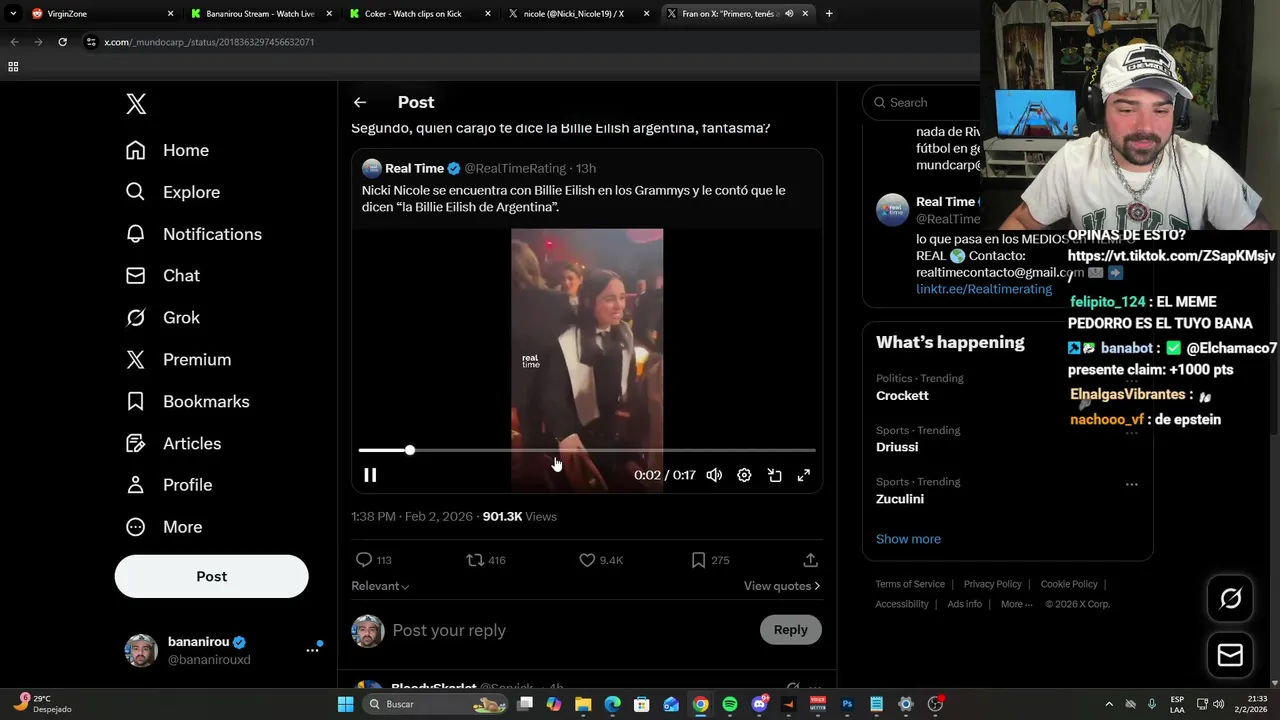Open Accessibility footer link
Image resolution: width=1280 pixels, height=720 pixels.
coord(902,604)
